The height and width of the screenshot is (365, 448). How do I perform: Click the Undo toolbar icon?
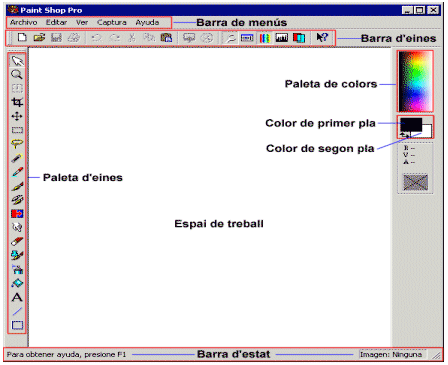97,37
